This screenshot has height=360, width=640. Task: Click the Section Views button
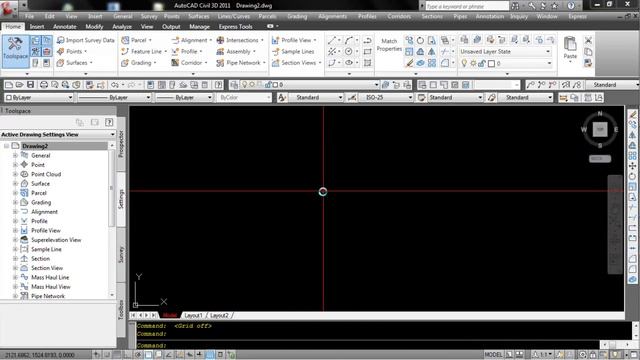(297, 62)
